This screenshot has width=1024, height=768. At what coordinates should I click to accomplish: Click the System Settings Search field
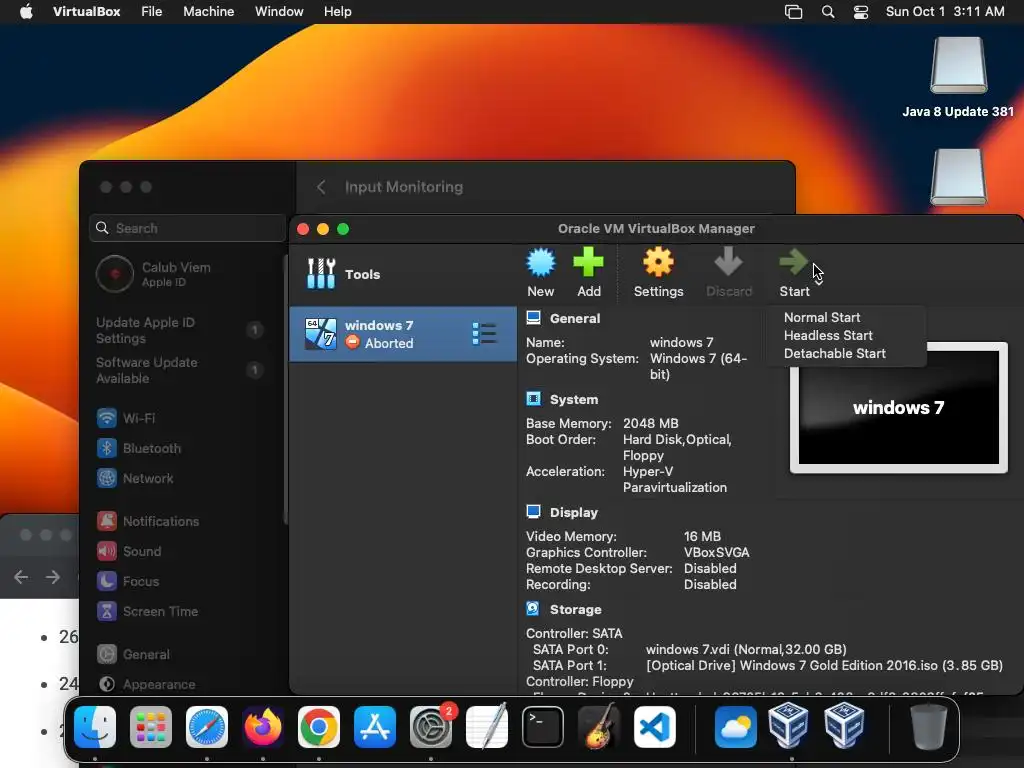click(x=187, y=228)
